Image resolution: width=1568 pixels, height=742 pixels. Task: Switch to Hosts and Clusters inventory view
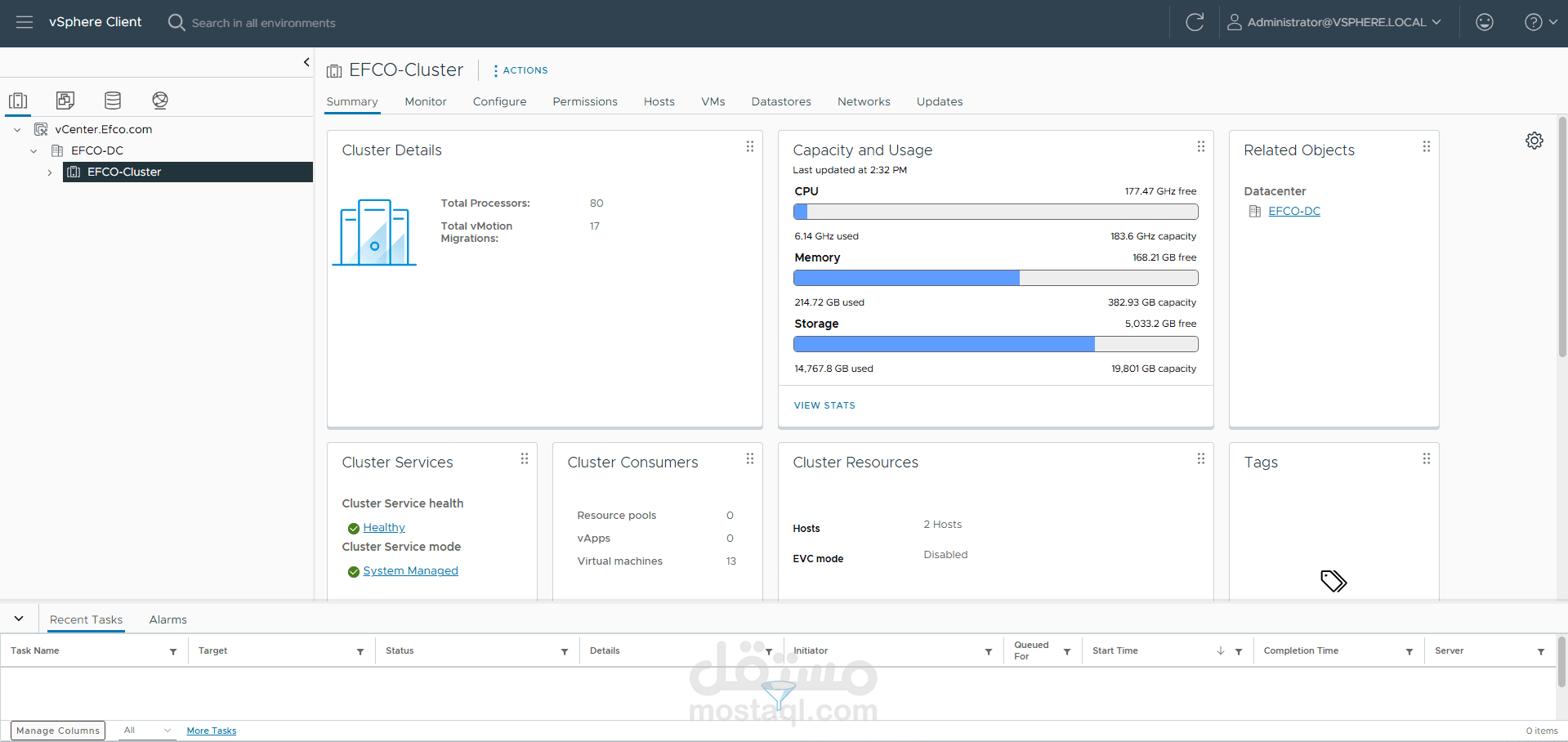click(x=18, y=100)
